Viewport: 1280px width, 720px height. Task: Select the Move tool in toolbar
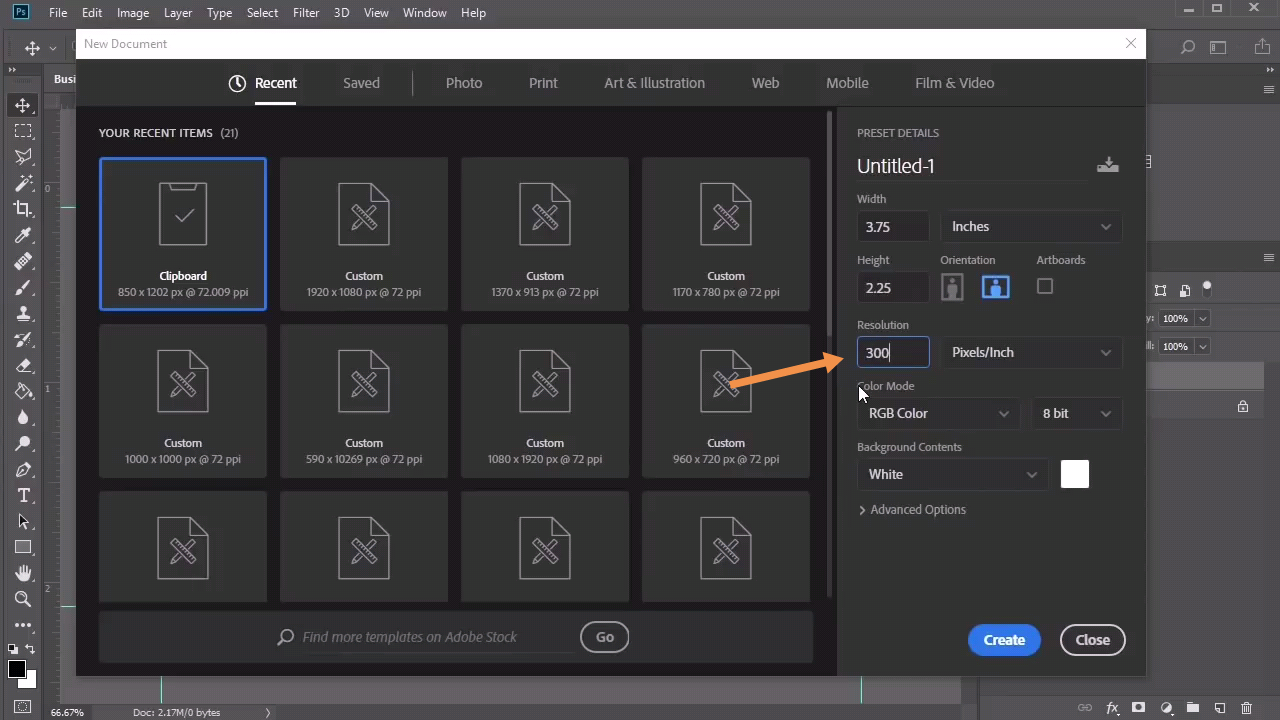(x=23, y=105)
